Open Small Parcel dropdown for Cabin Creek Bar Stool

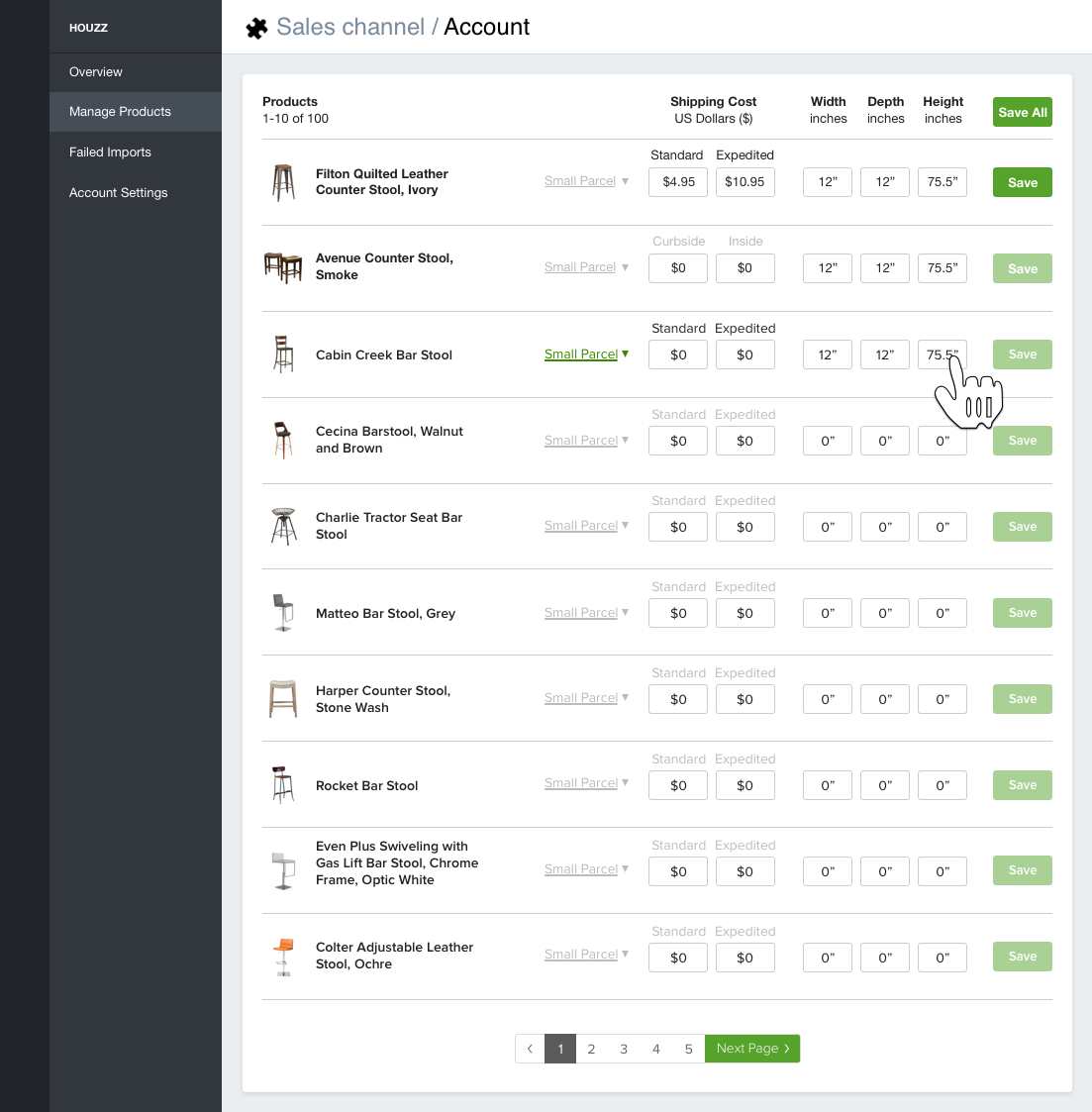(586, 354)
